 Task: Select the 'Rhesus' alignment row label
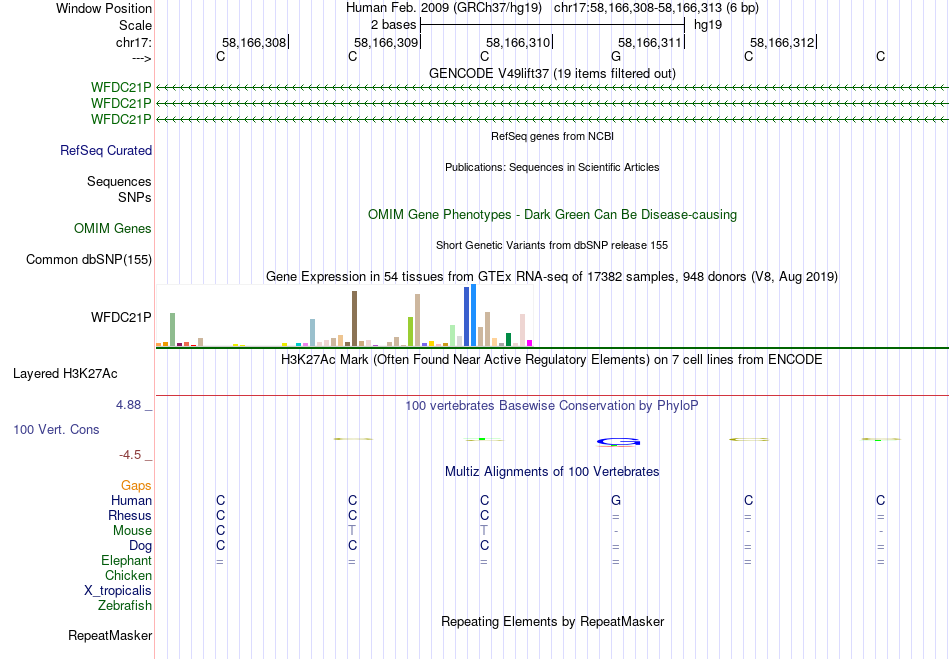point(130,515)
